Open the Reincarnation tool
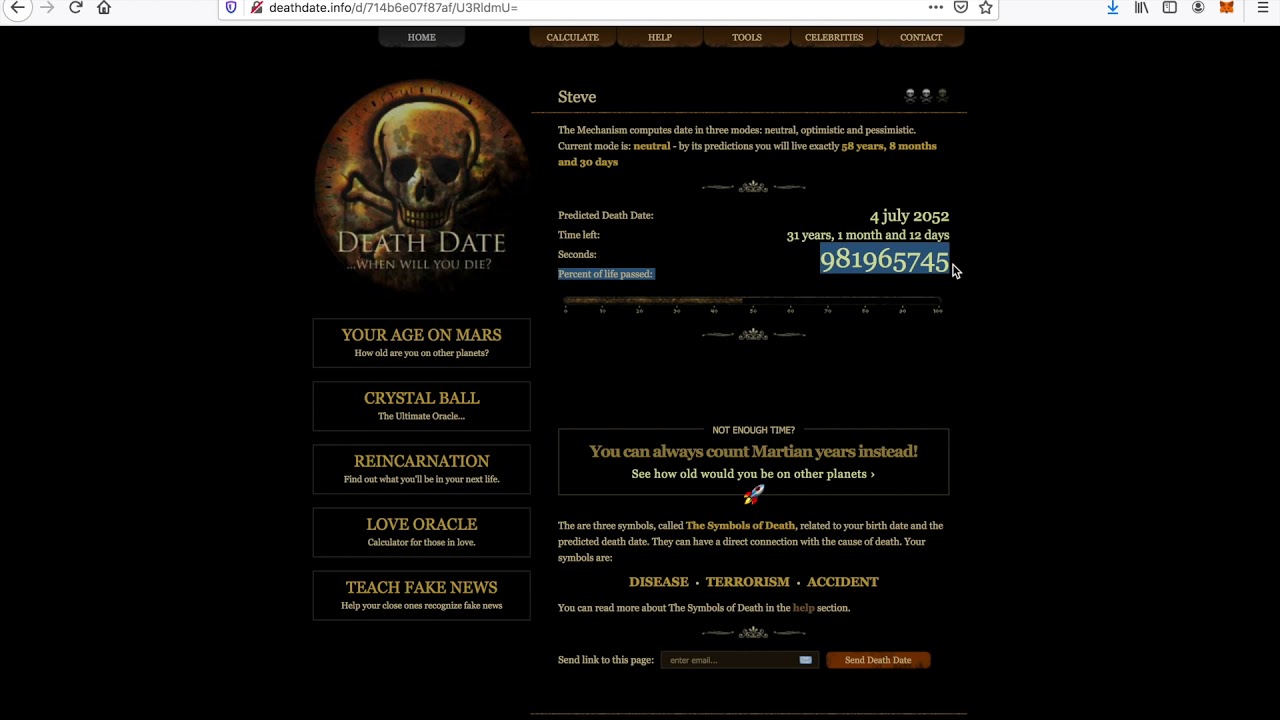The width and height of the screenshot is (1280, 720). 421,468
